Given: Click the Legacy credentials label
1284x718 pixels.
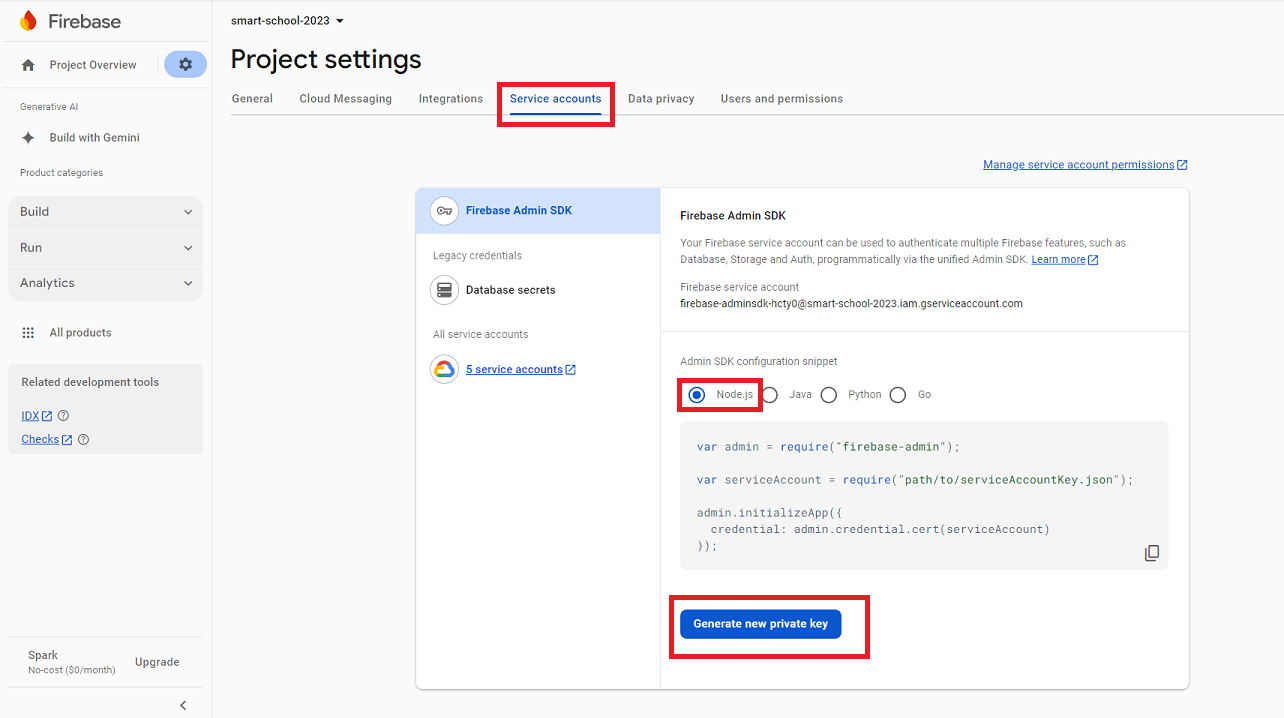Looking at the screenshot, I should [477, 256].
